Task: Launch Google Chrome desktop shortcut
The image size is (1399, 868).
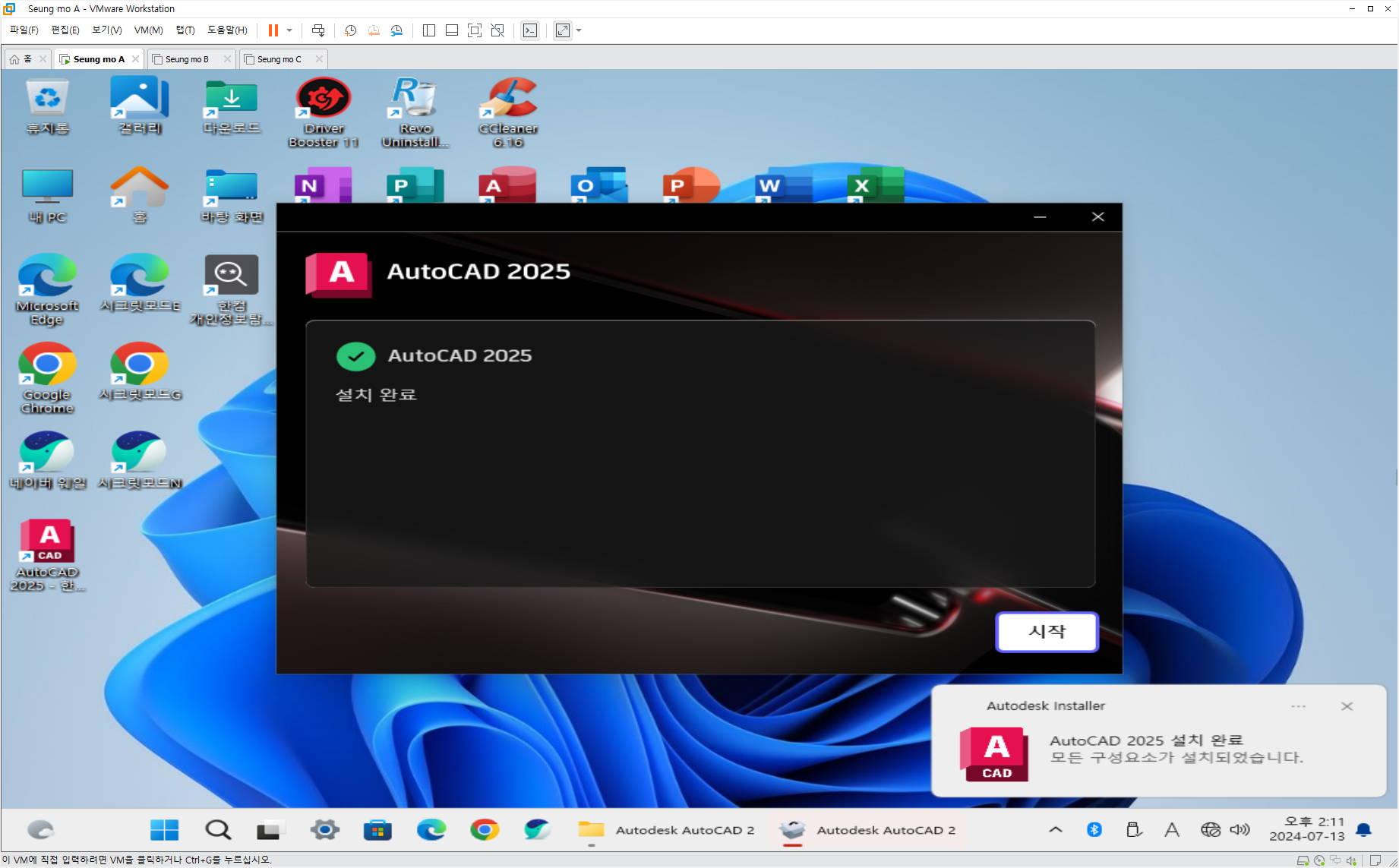Action: point(47,378)
